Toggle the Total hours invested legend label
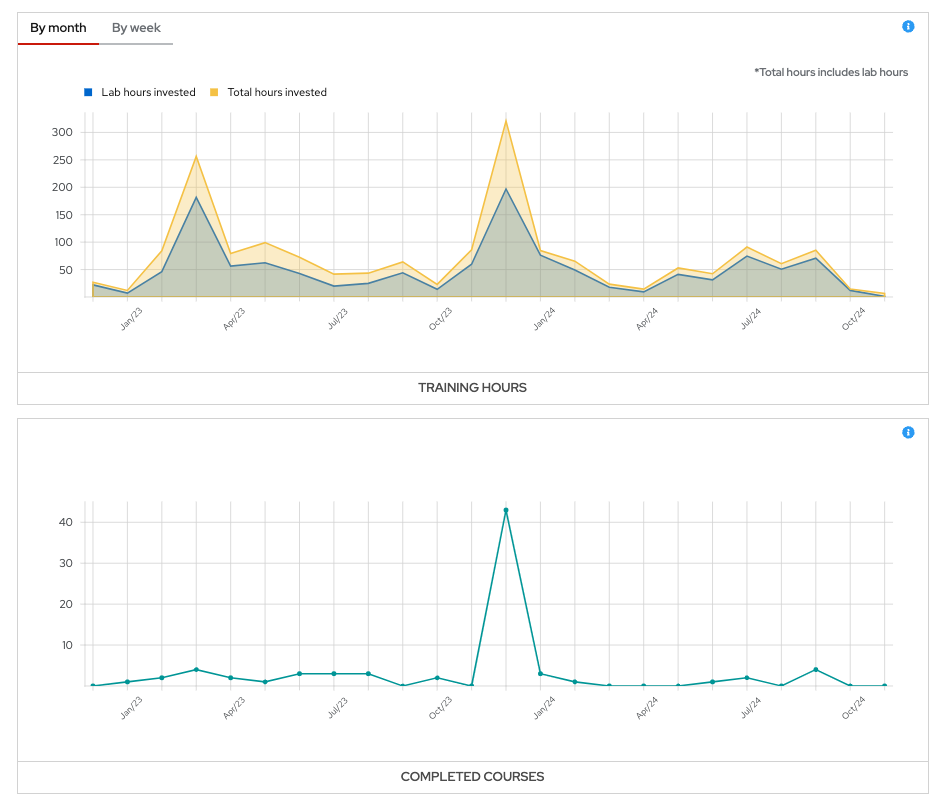Screen dimensions: 942x801 click(277, 92)
